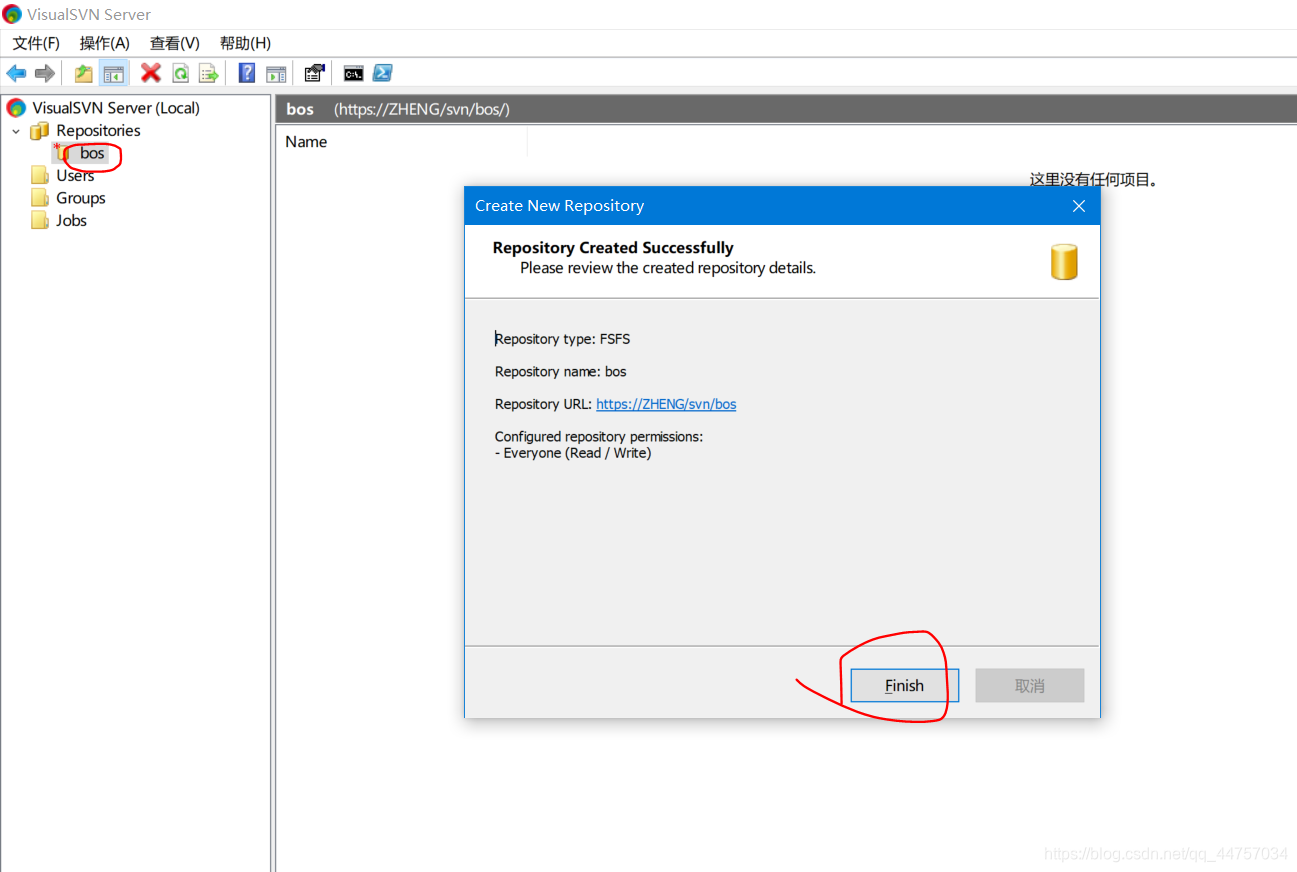This screenshot has height=872, width=1297.
Task: Launch the PowerShell toolbar icon
Action: click(382, 73)
